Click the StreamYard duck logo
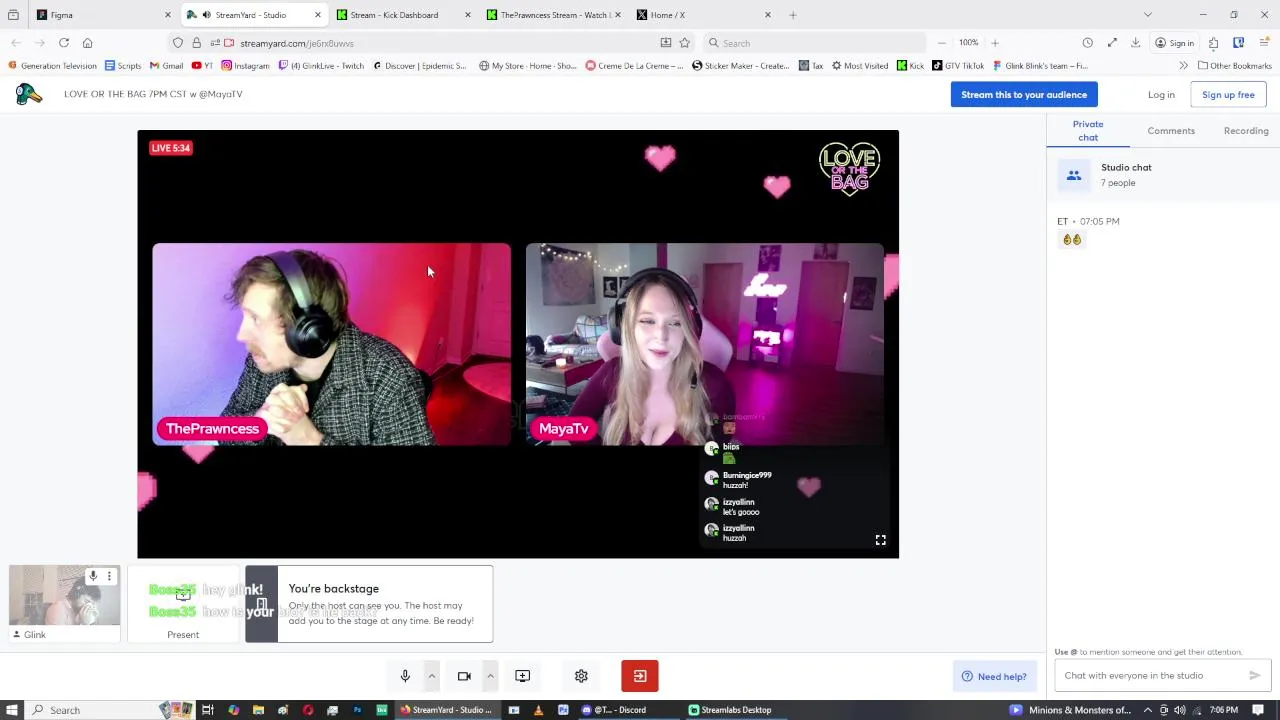1280x720 pixels. (29, 94)
